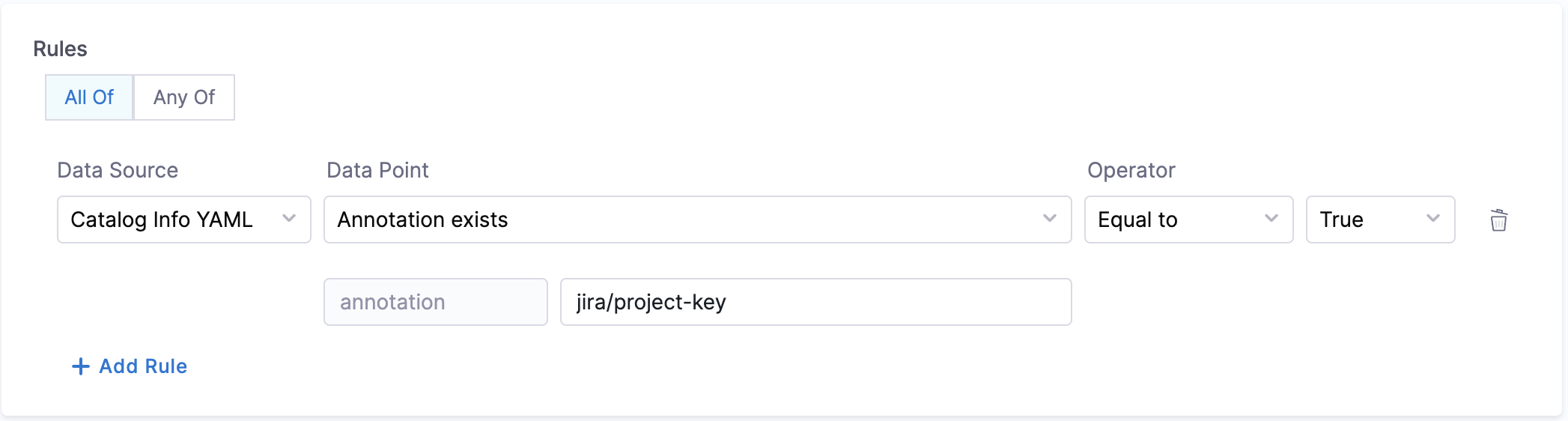Add a new rule via Add Rule
Viewport: 1568px width, 421px height.
[143, 366]
